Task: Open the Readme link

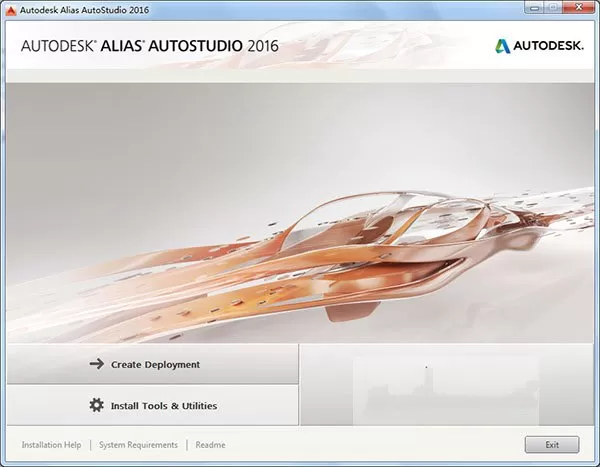Action: 210,445
